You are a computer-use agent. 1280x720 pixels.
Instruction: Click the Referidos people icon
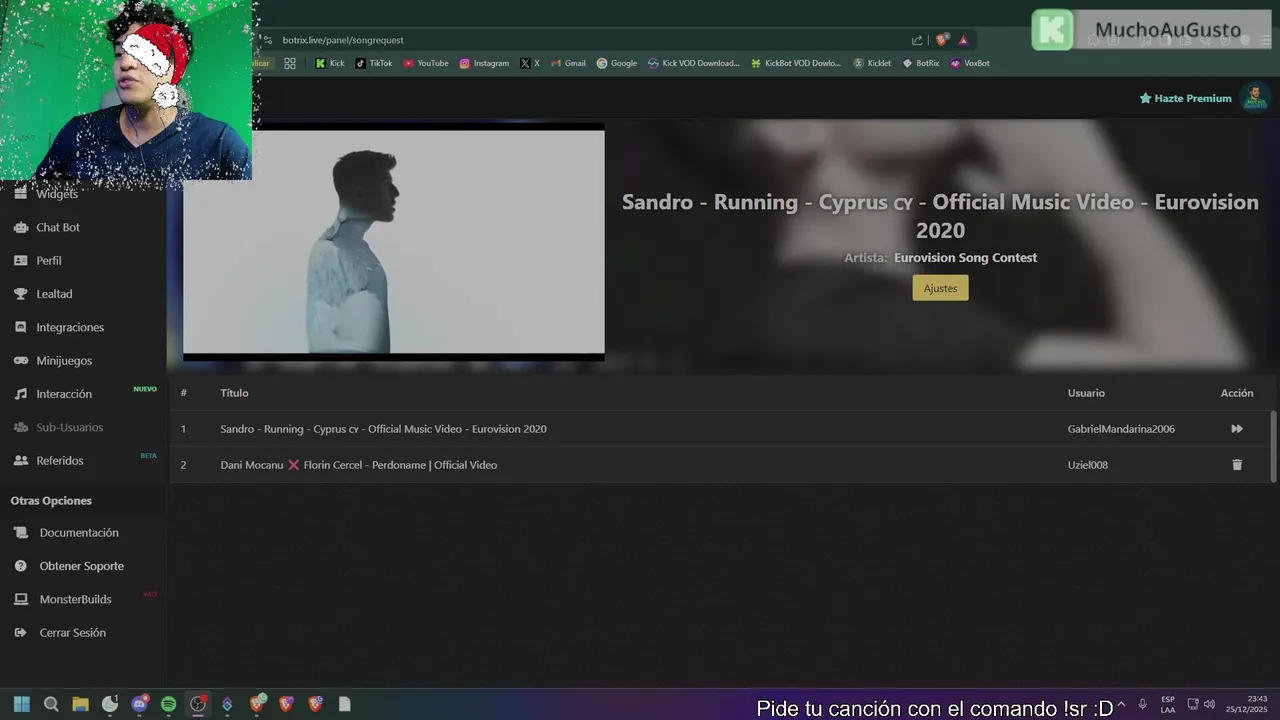coord(20,461)
